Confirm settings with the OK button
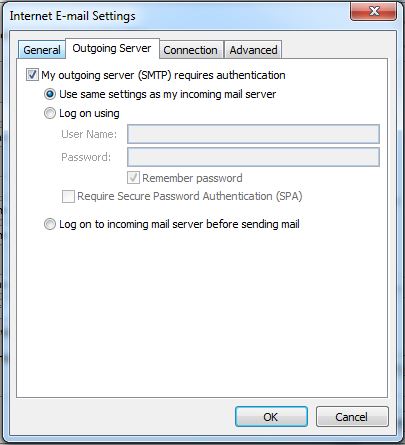This screenshot has height=445, width=405. click(271, 417)
